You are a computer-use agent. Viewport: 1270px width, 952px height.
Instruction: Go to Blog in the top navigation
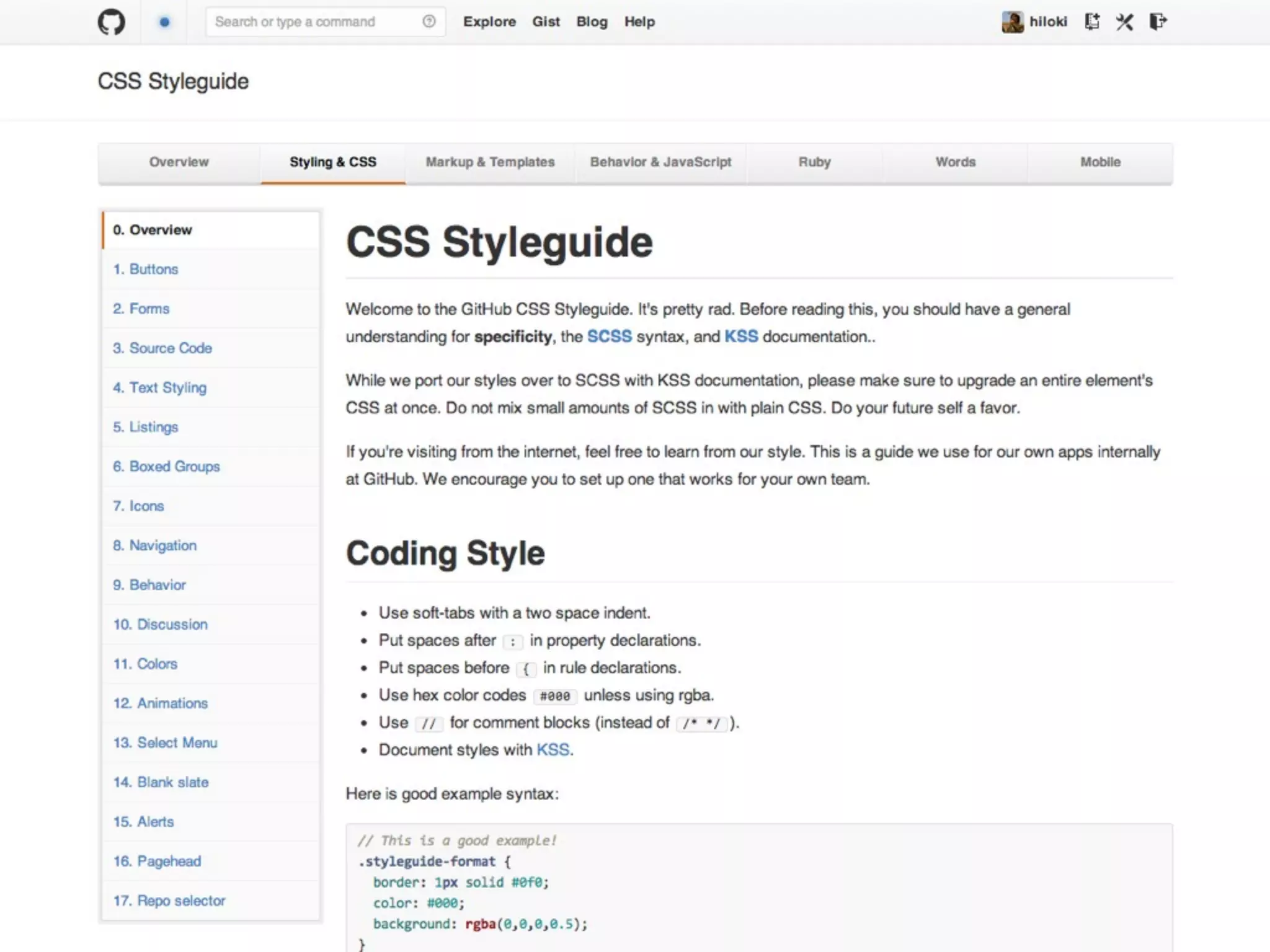coord(592,22)
